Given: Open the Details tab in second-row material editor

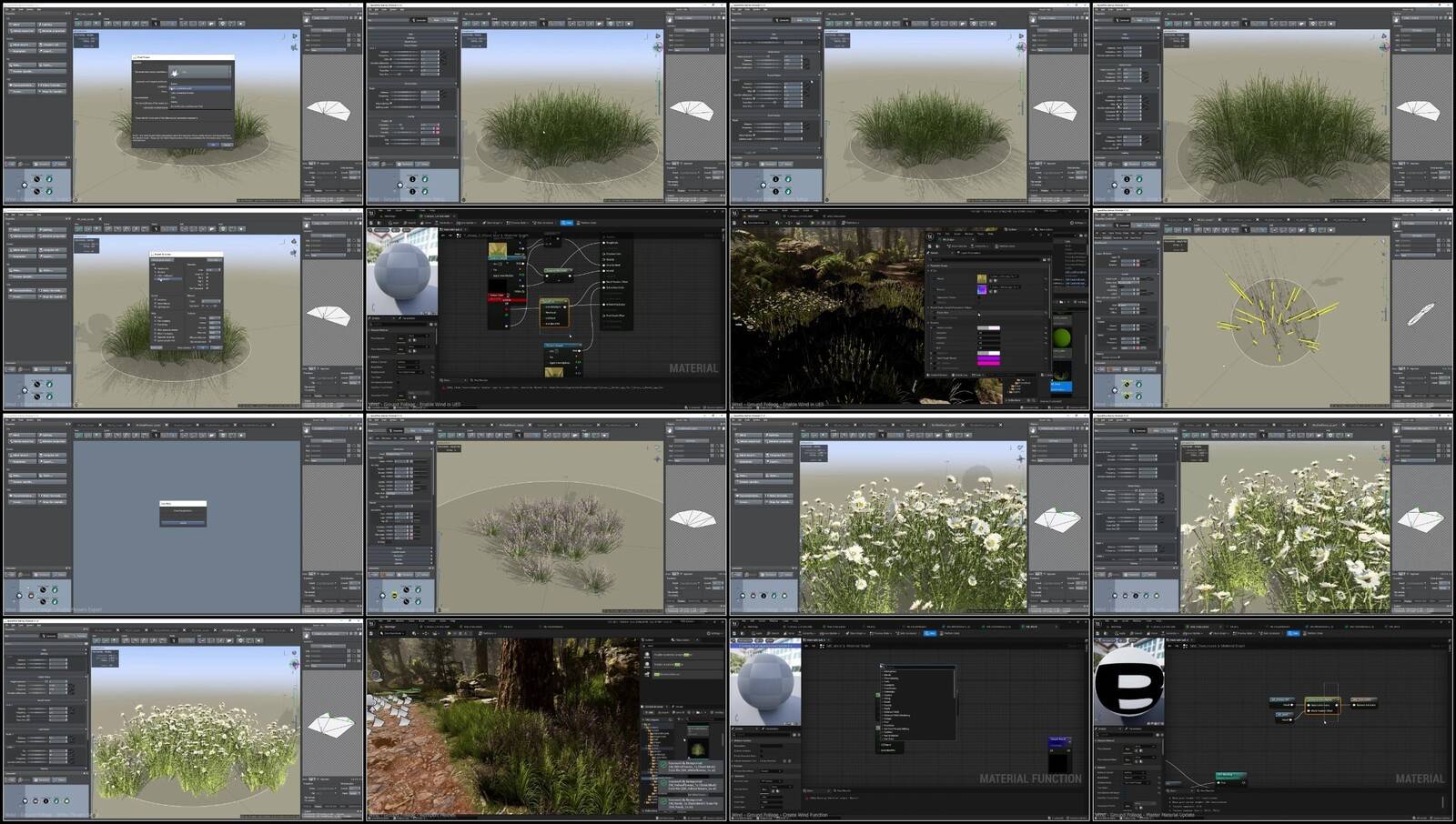Looking at the screenshot, I should 376,318.
